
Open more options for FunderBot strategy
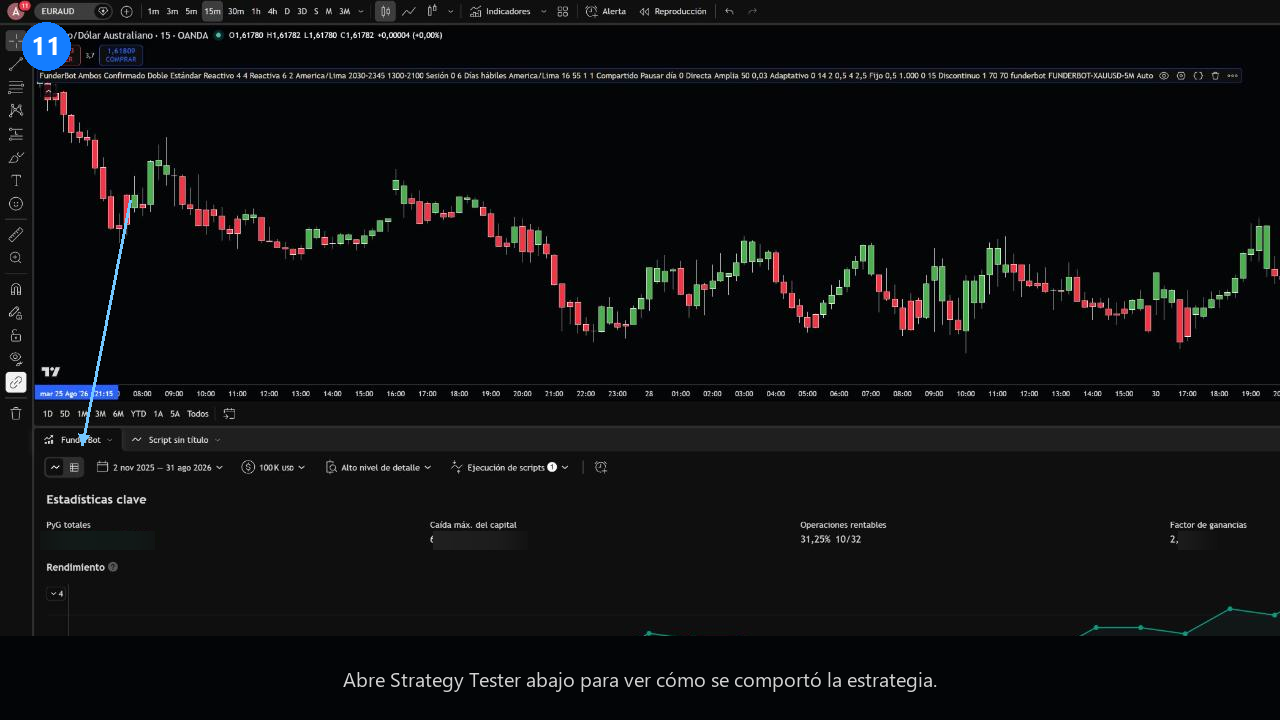click(1232, 76)
